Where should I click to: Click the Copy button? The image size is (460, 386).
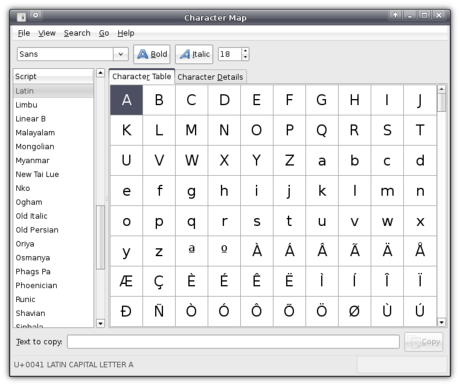point(424,342)
